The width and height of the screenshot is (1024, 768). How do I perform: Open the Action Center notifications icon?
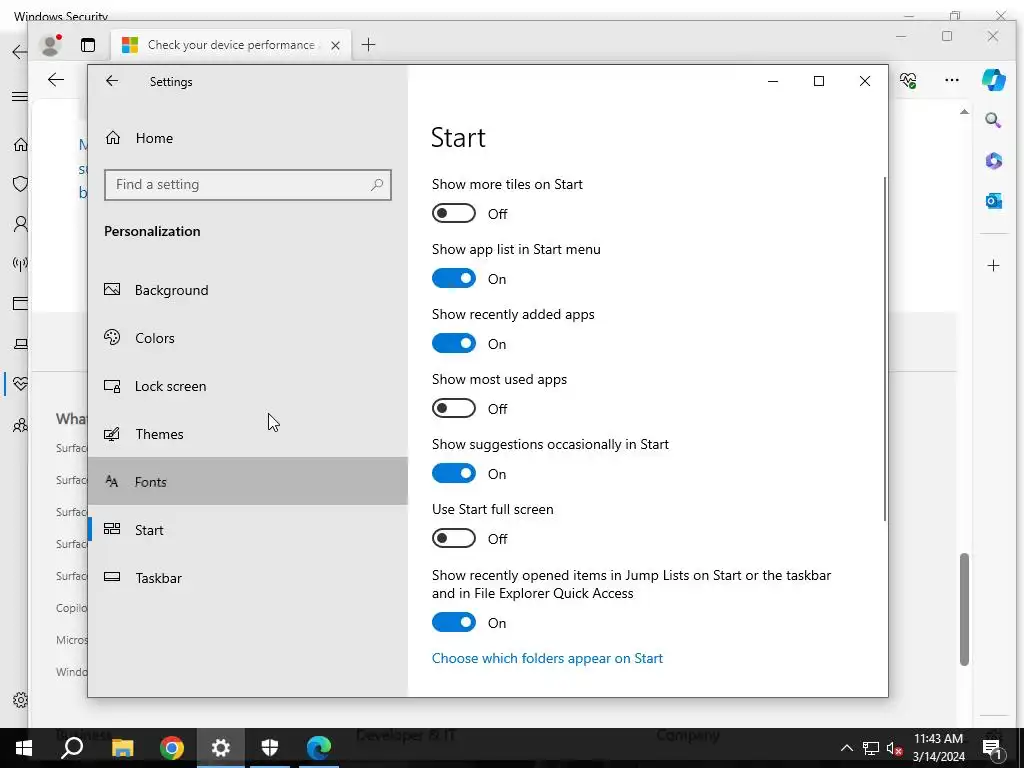click(x=993, y=748)
